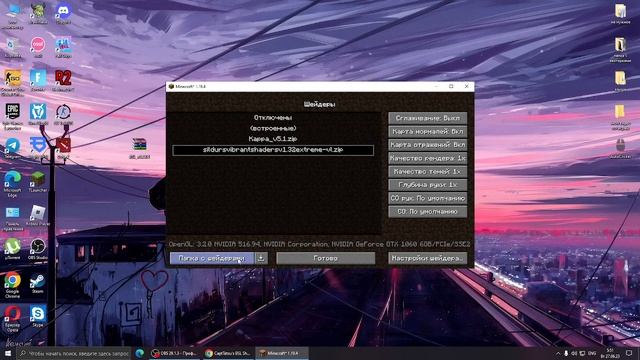Open the topmost folder on the right desktop edge
The image size is (640, 360).
[620, 13]
